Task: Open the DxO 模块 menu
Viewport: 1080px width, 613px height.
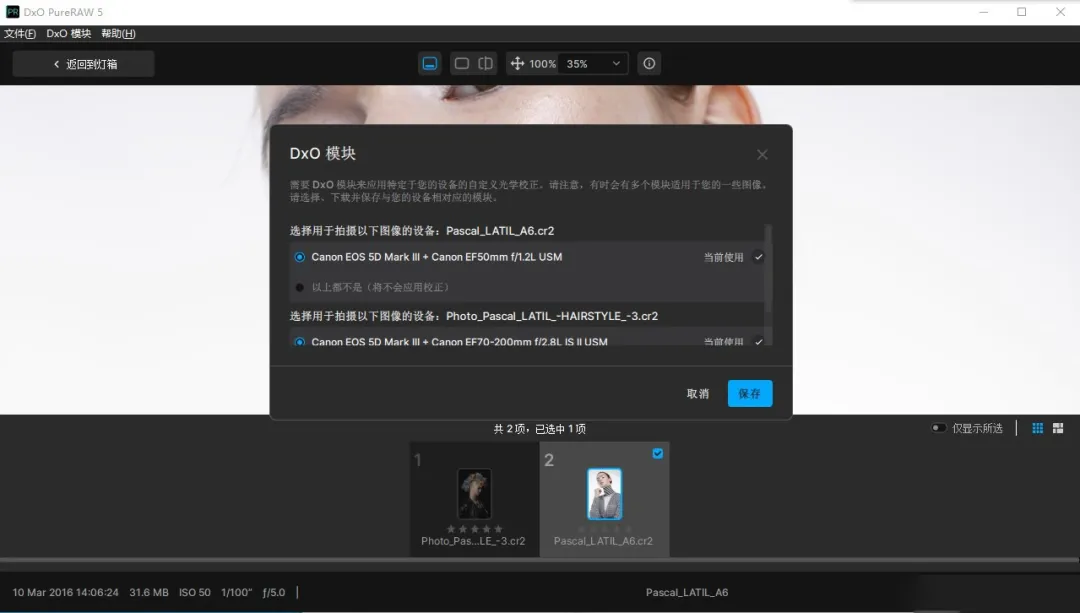Action: coord(69,33)
